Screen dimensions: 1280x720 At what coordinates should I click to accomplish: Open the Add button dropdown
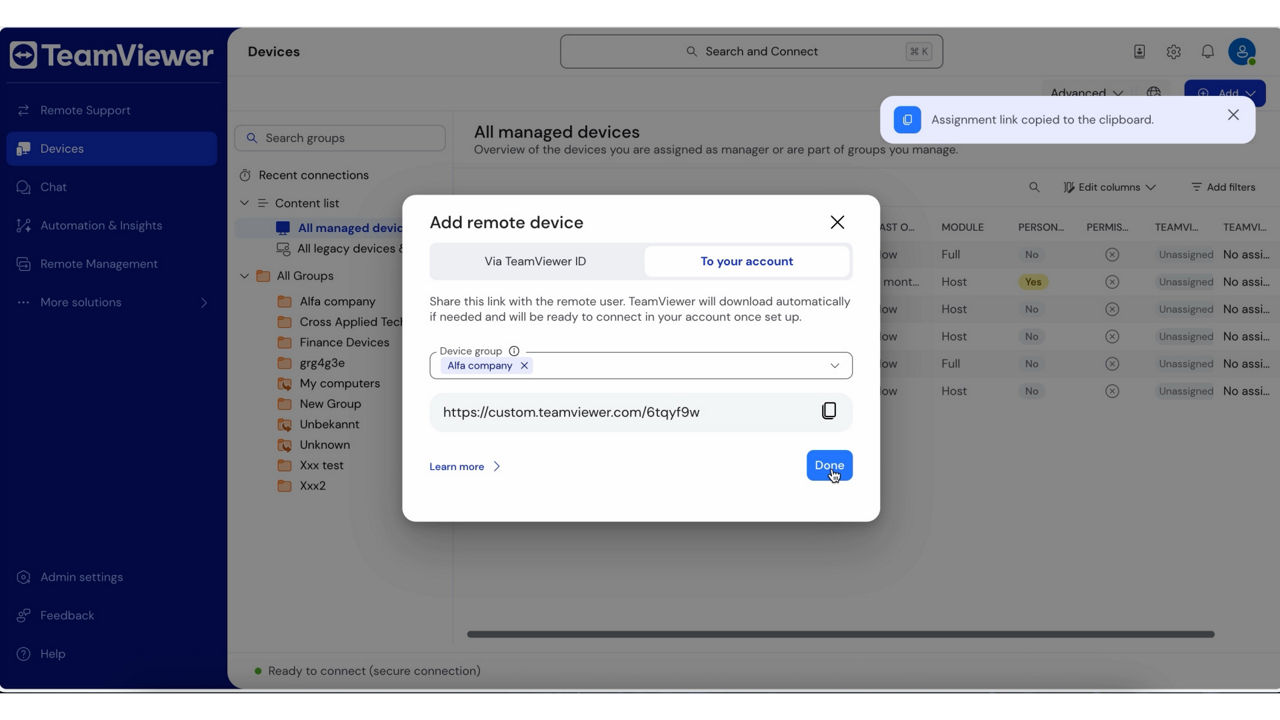(x=1225, y=93)
